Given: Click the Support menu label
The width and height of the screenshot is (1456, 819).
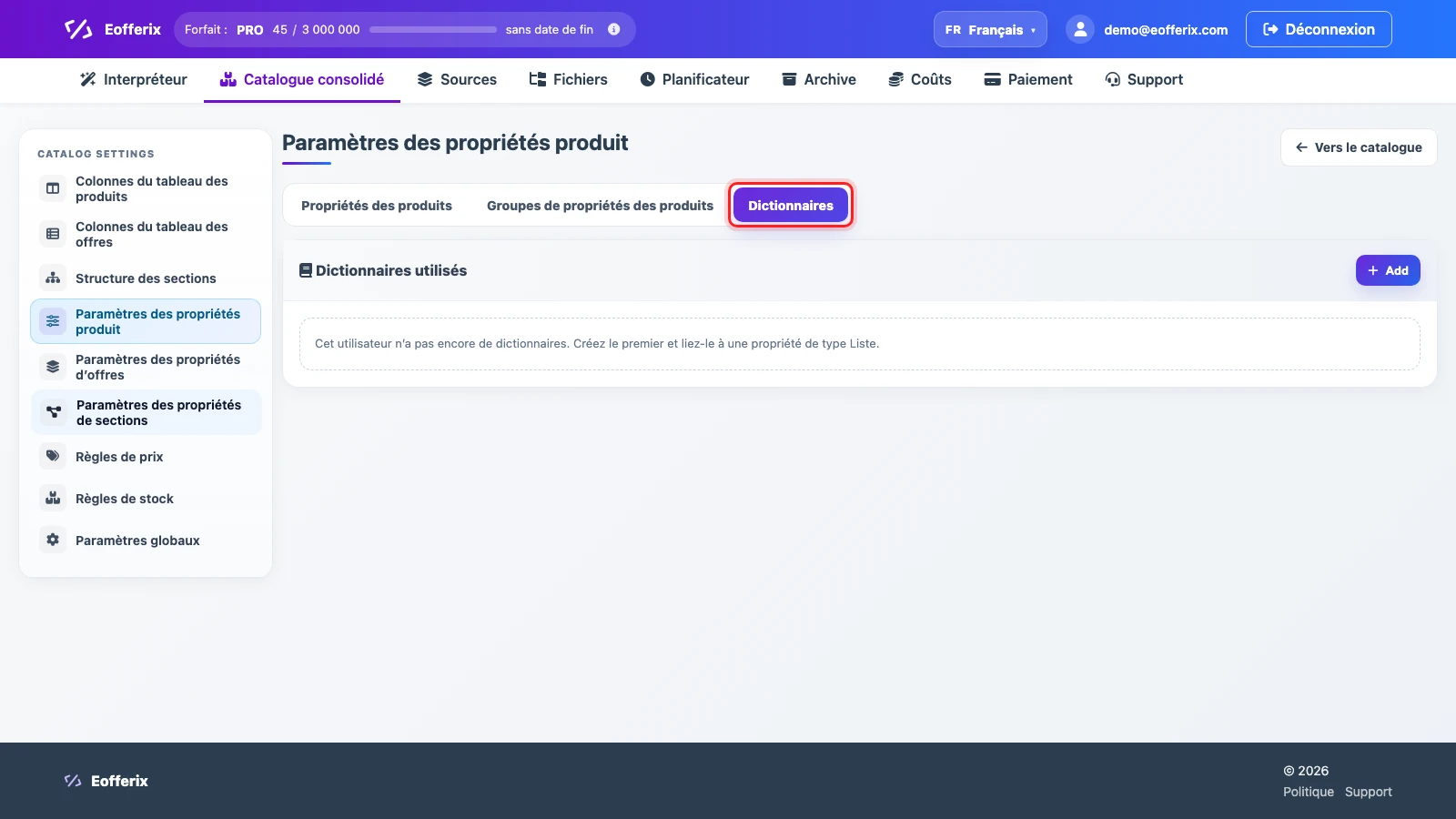Looking at the screenshot, I should click(1155, 79).
